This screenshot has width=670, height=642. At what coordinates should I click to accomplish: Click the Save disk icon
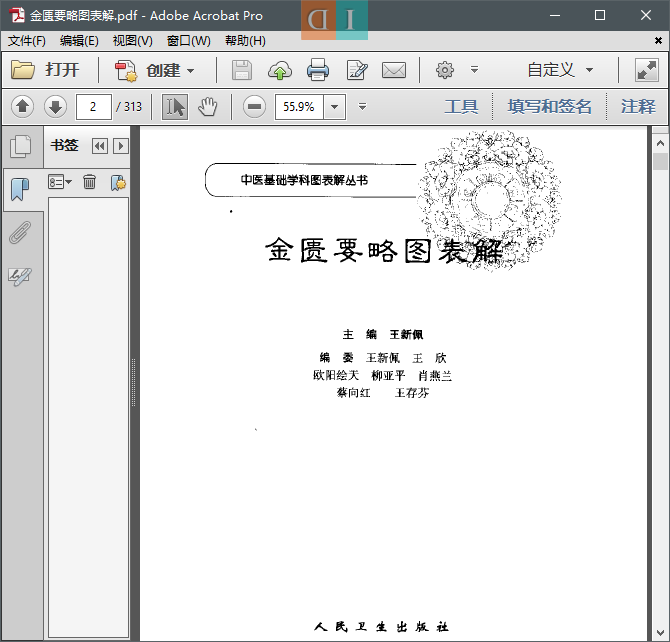[x=242, y=70]
